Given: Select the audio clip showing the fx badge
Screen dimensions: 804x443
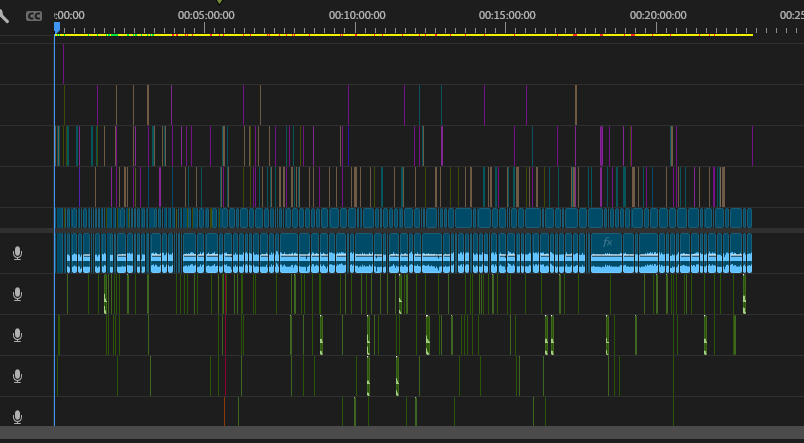Looking at the screenshot, I should [607, 253].
